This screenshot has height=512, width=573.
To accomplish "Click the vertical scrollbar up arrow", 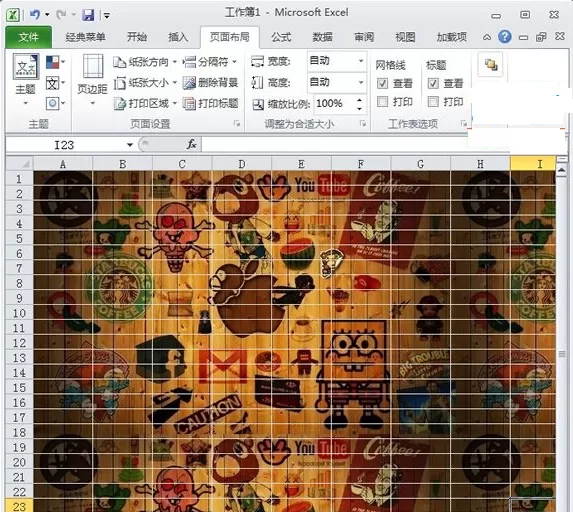I will tap(562, 170).
